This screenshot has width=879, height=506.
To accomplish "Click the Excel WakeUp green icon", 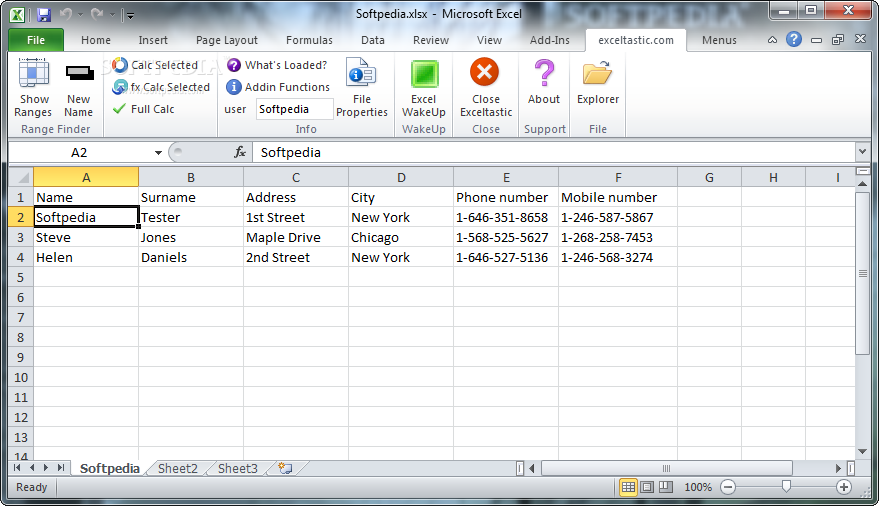I will pos(424,75).
